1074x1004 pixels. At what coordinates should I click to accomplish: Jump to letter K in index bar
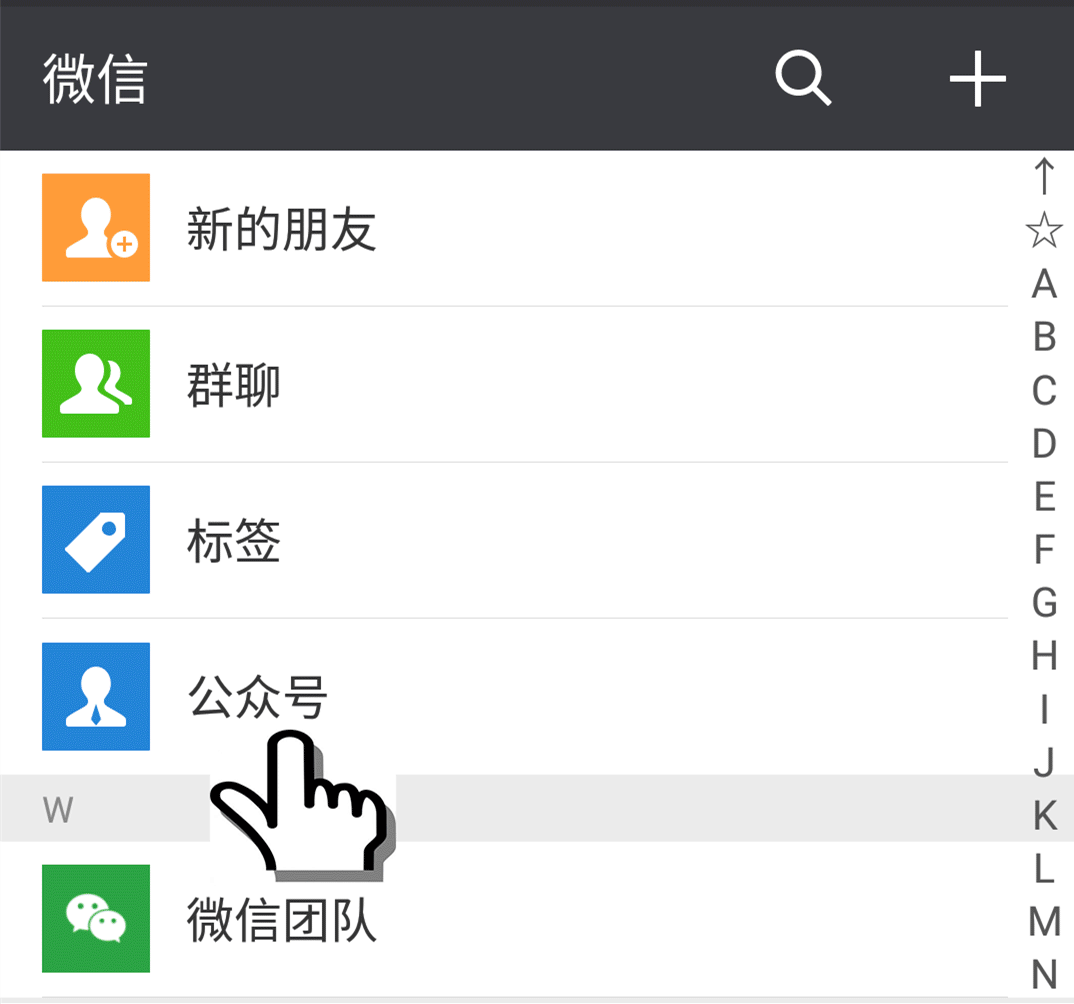click(1044, 815)
